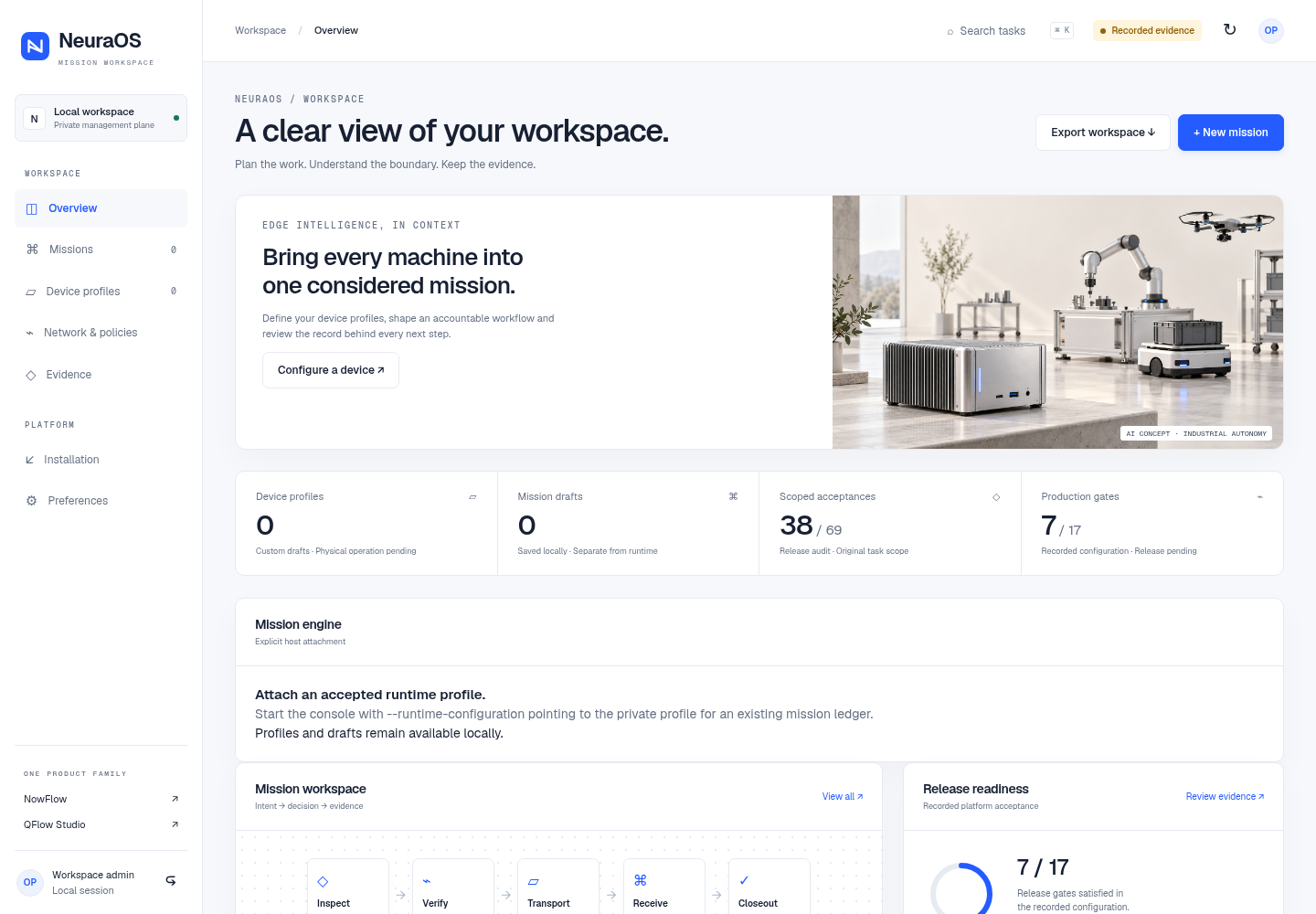This screenshot has width=1316, height=914.
Task: Go to Missions in sidebar
Action: (x=101, y=250)
